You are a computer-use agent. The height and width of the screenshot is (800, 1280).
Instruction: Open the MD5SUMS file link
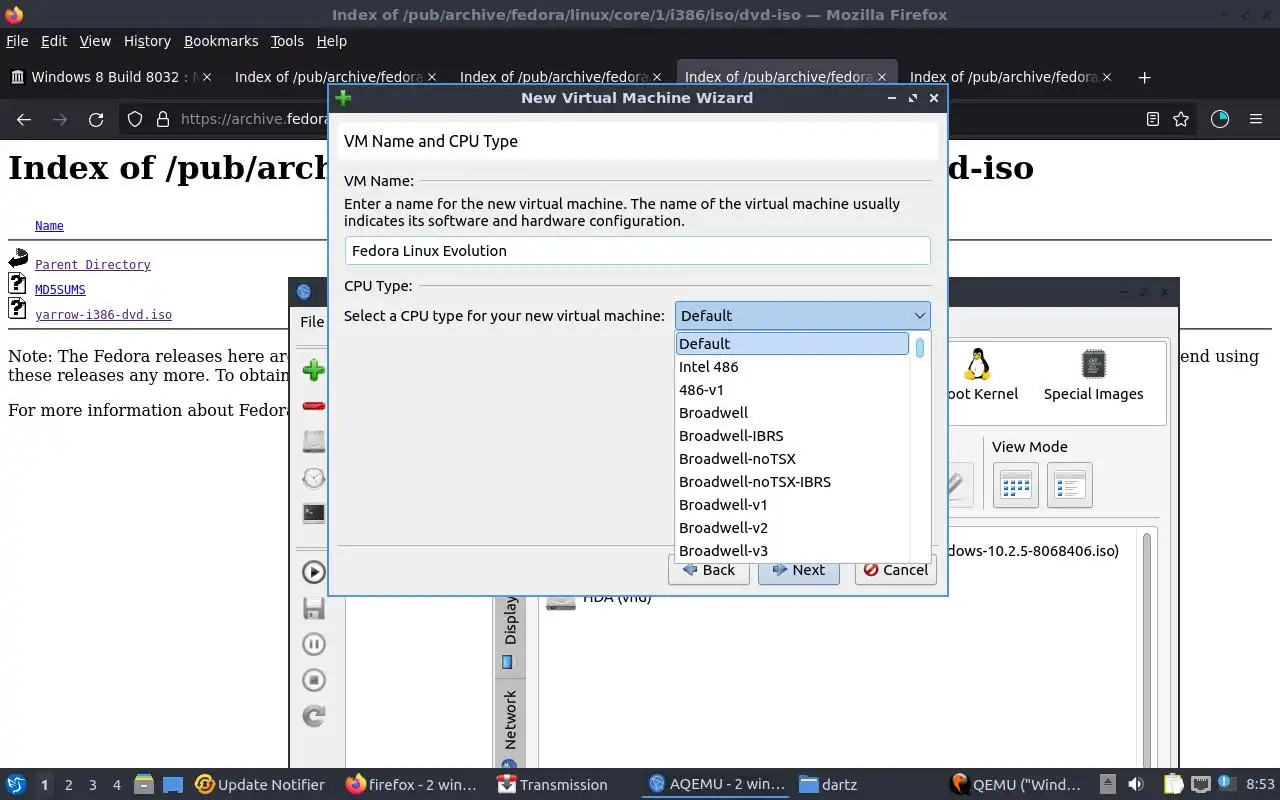(60, 290)
